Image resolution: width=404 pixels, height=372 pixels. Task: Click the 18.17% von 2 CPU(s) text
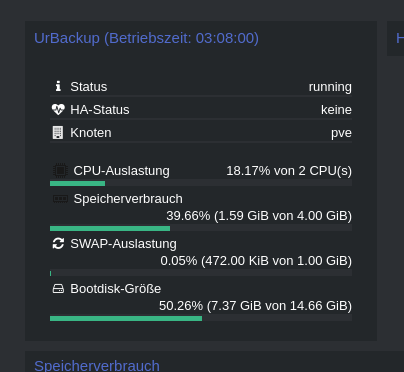pyautogui.click(x=289, y=171)
